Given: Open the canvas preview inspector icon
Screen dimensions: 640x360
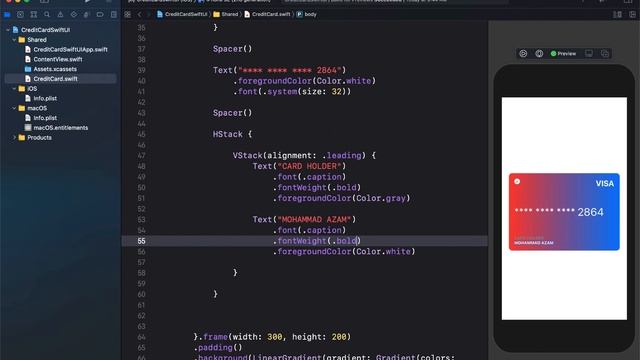Looking at the screenshot, I should click(x=539, y=53).
